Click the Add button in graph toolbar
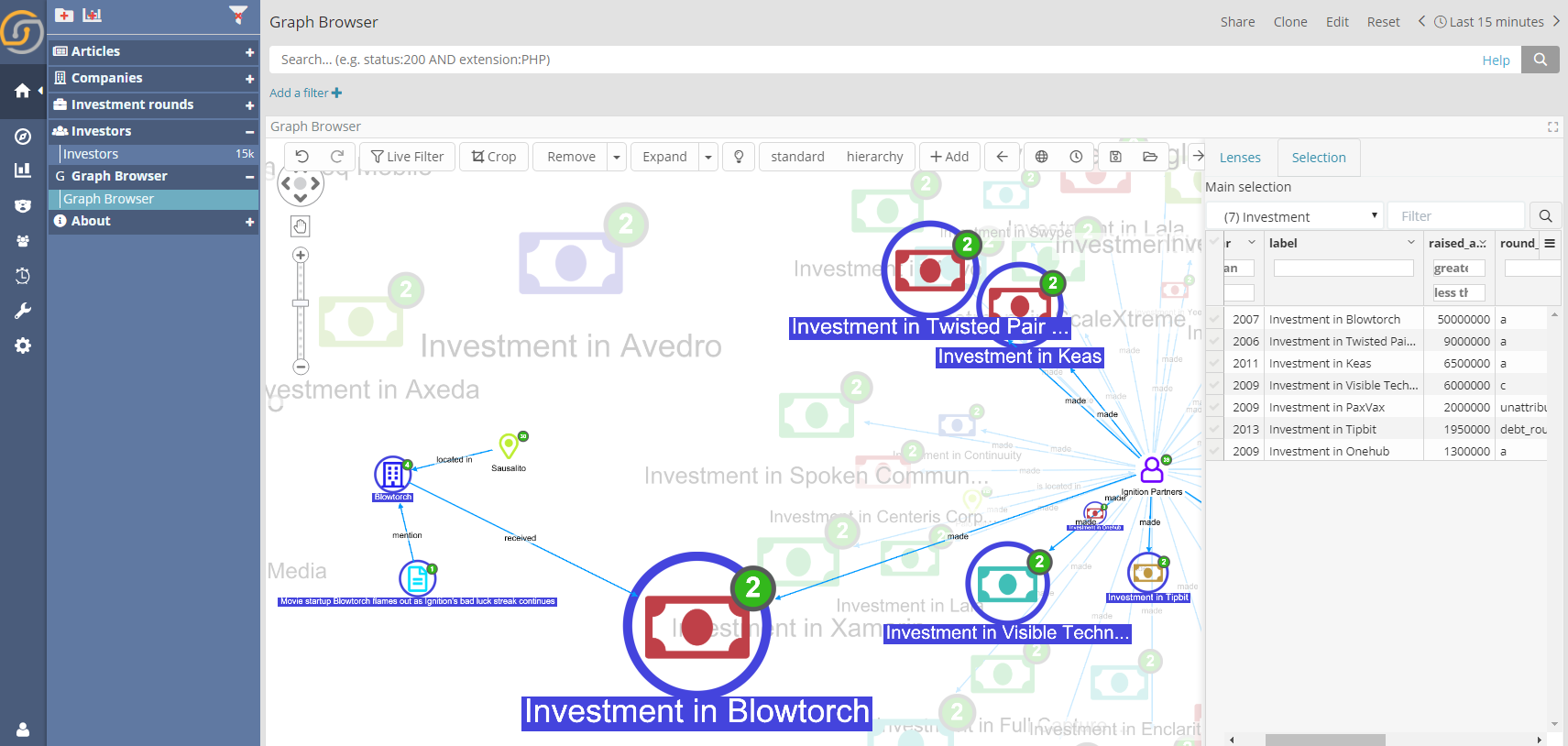The height and width of the screenshot is (746, 1568). [949, 157]
